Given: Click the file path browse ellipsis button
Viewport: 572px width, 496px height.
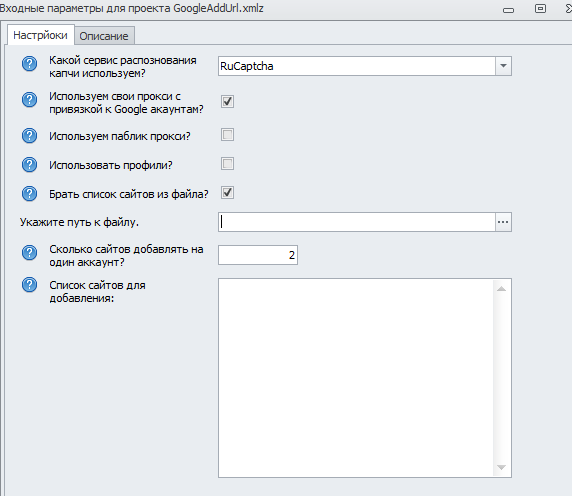Looking at the screenshot, I should (x=503, y=222).
